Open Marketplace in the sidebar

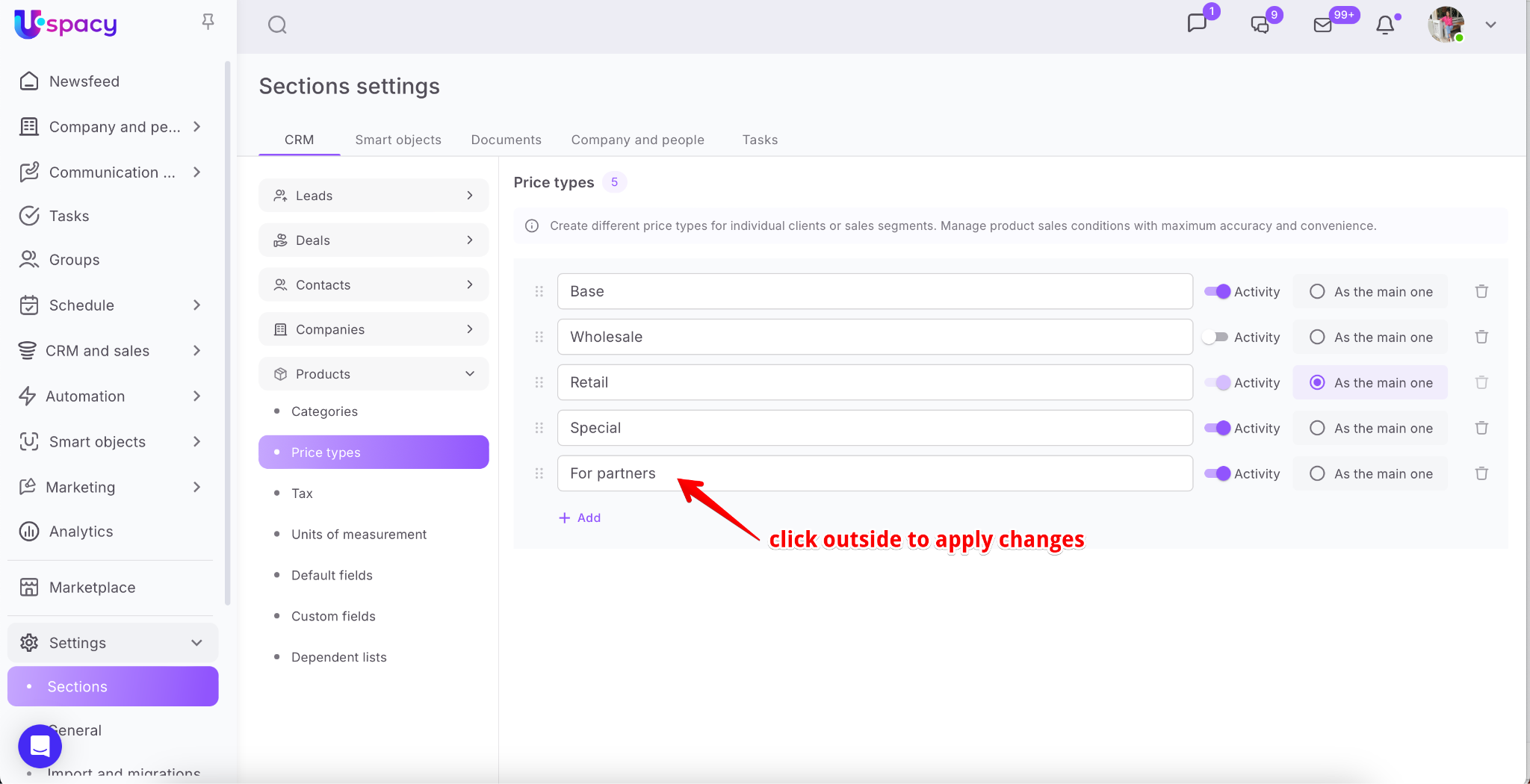[92, 588]
